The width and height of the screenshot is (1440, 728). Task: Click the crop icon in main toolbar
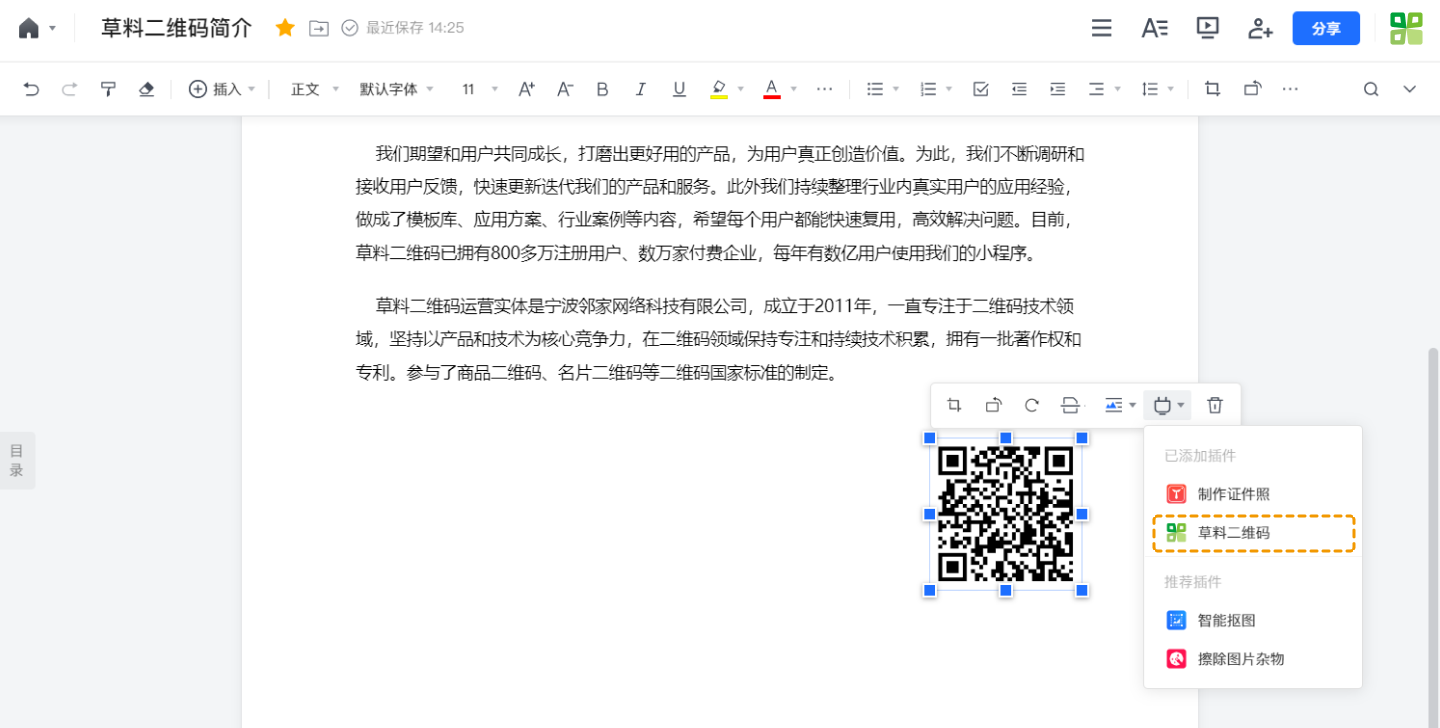[1213, 89]
